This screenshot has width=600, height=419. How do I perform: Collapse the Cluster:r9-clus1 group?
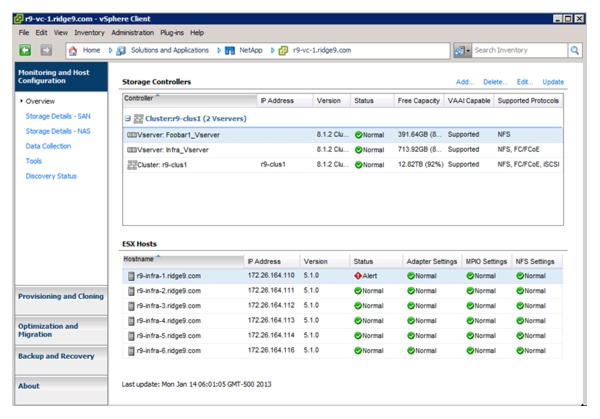128,119
